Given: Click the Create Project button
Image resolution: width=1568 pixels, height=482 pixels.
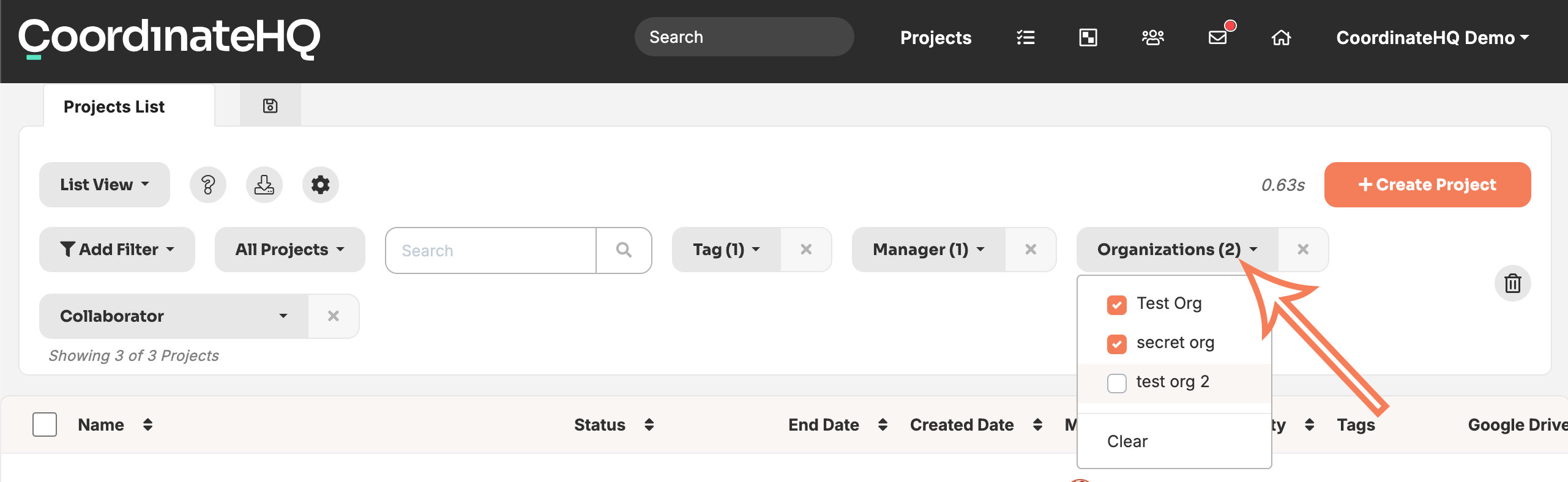Looking at the screenshot, I should point(1428,185).
